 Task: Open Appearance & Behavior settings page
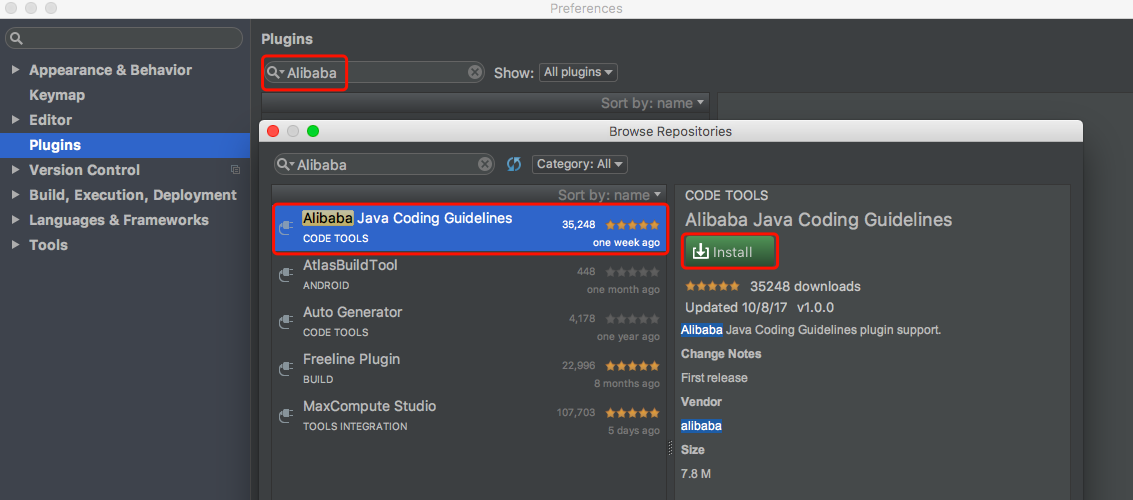[111, 70]
